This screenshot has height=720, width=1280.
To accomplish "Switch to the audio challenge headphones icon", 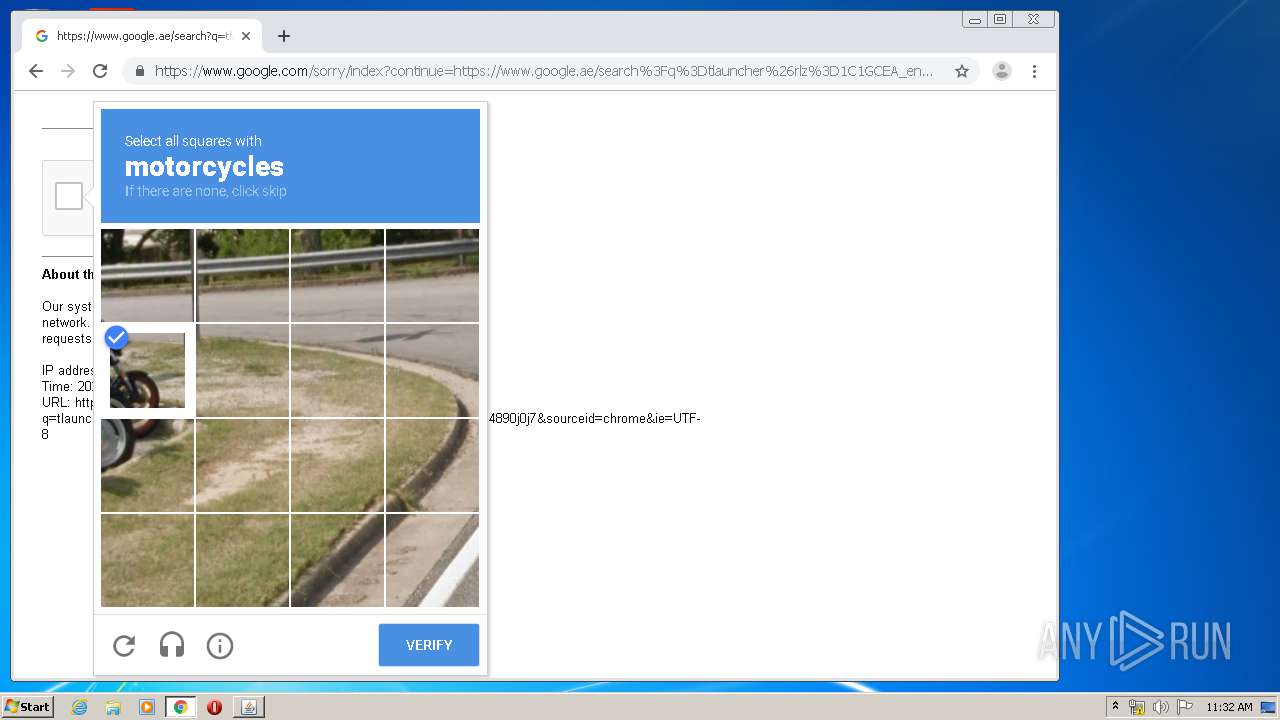I will point(172,646).
